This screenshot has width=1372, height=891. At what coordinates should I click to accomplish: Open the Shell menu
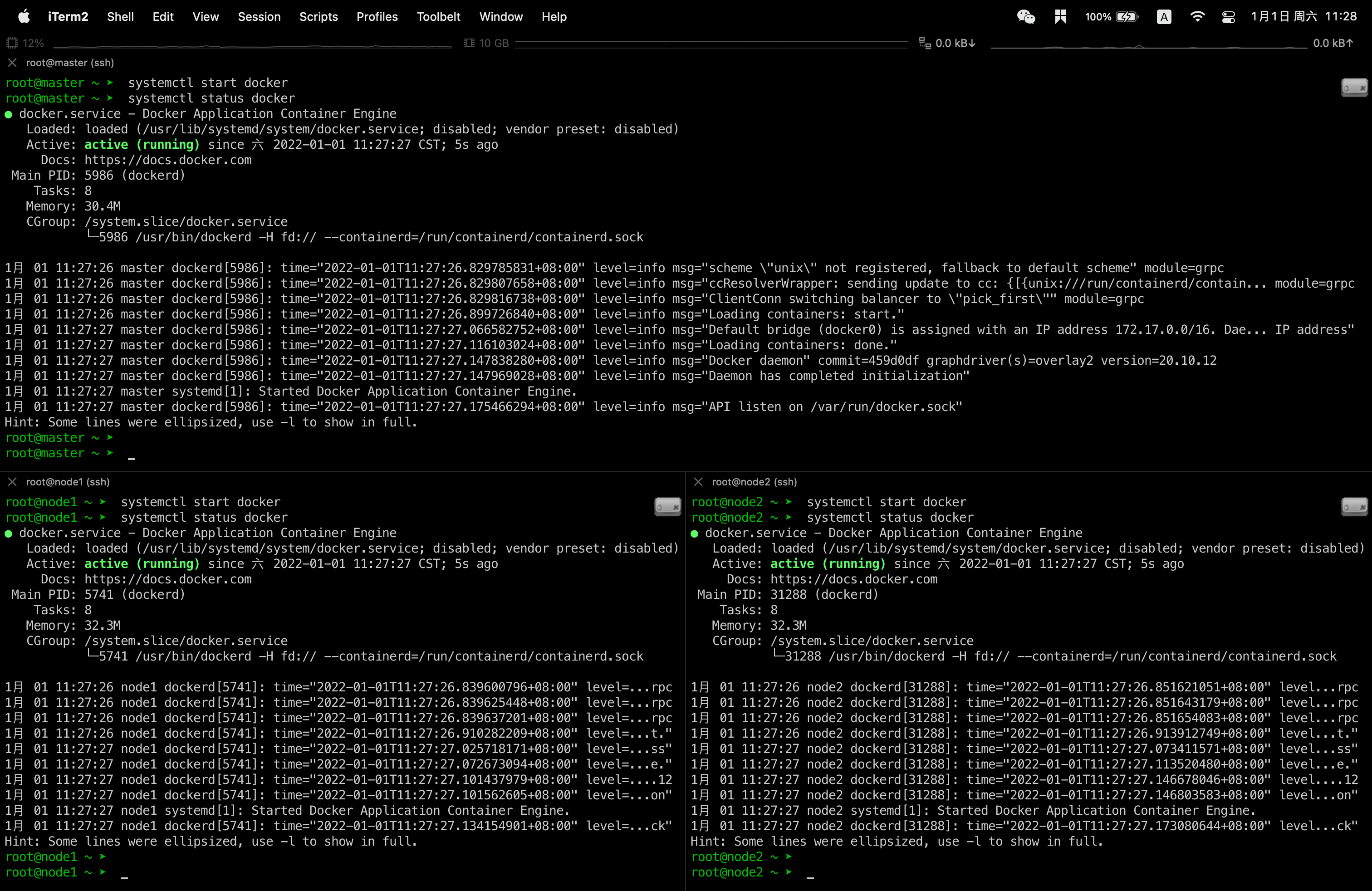(121, 17)
